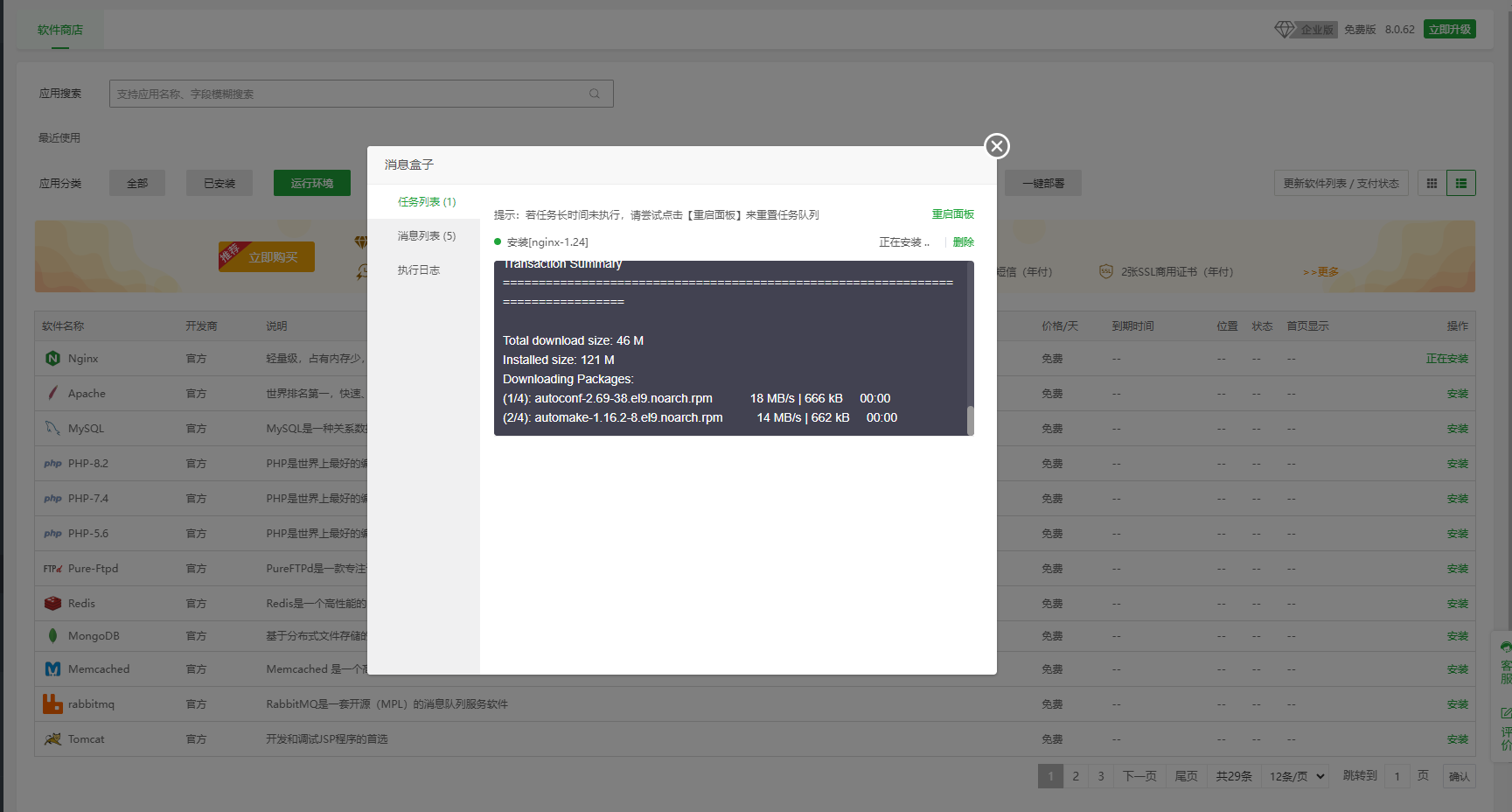Click update software list / payment status

click(1341, 184)
